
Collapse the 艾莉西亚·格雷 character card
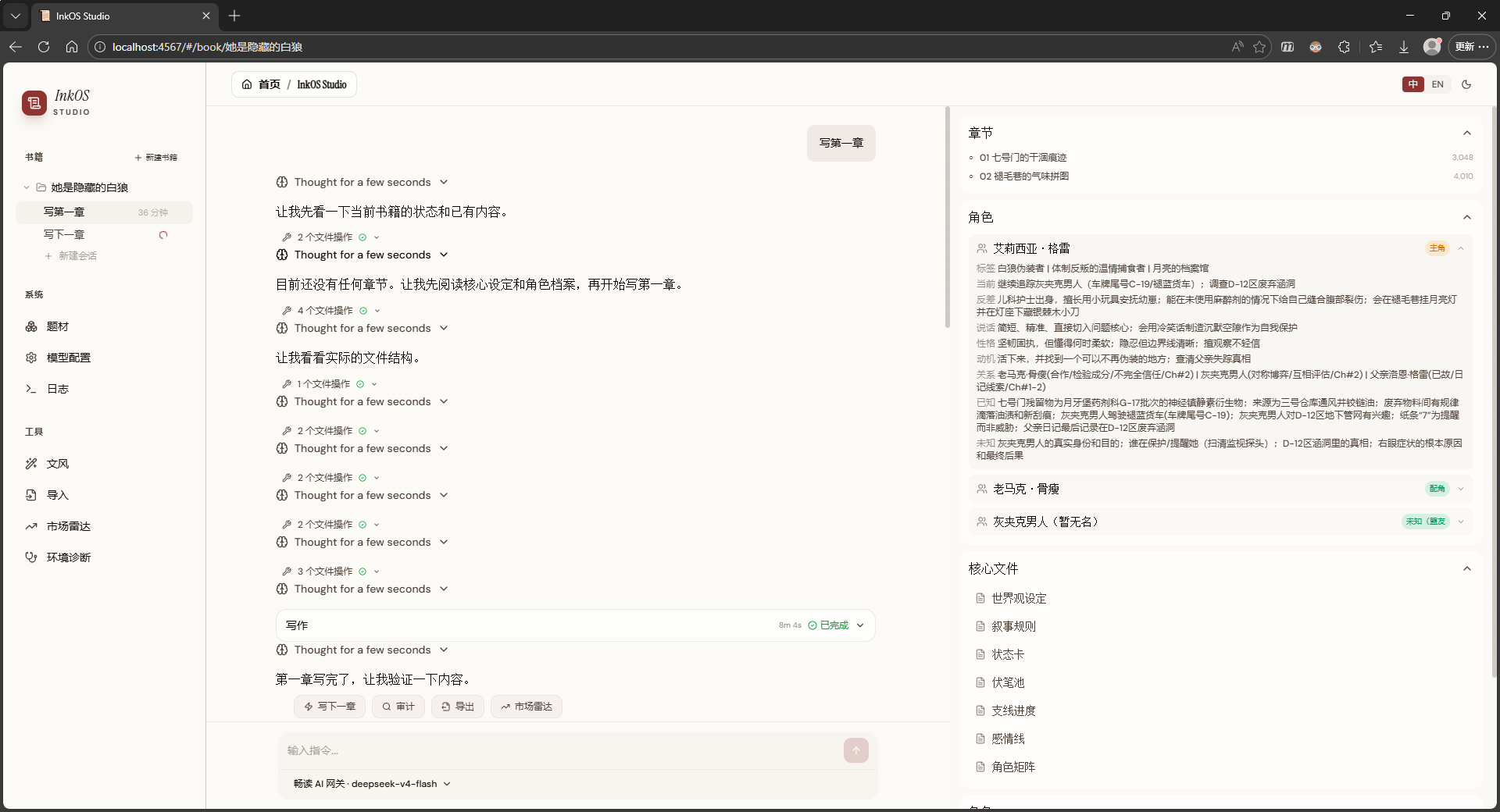1461,248
